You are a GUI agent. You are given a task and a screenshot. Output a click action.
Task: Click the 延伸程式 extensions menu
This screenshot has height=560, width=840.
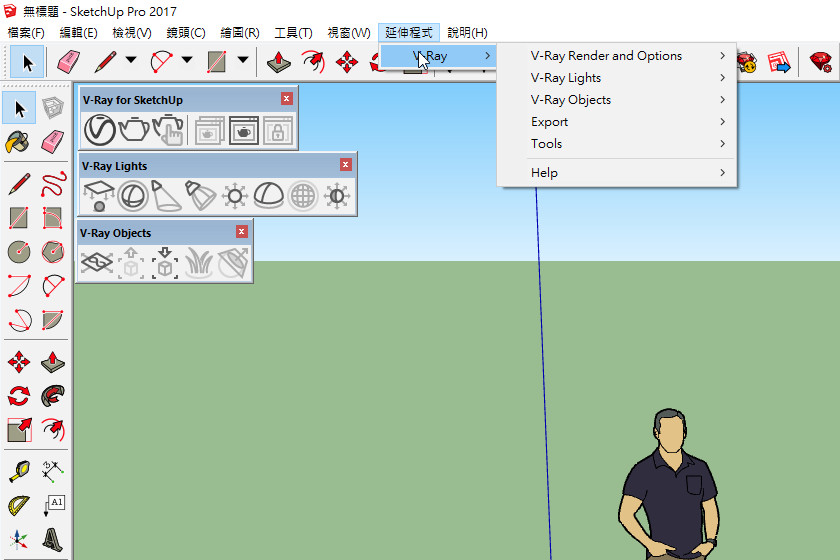[409, 33]
